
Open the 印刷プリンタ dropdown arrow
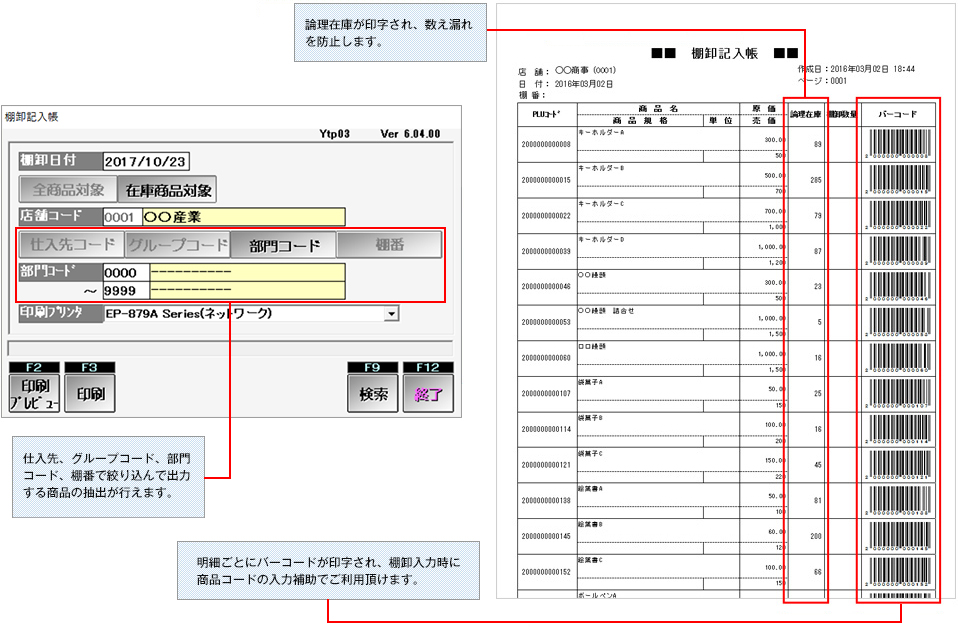pyautogui.click(x=392, y=313)
